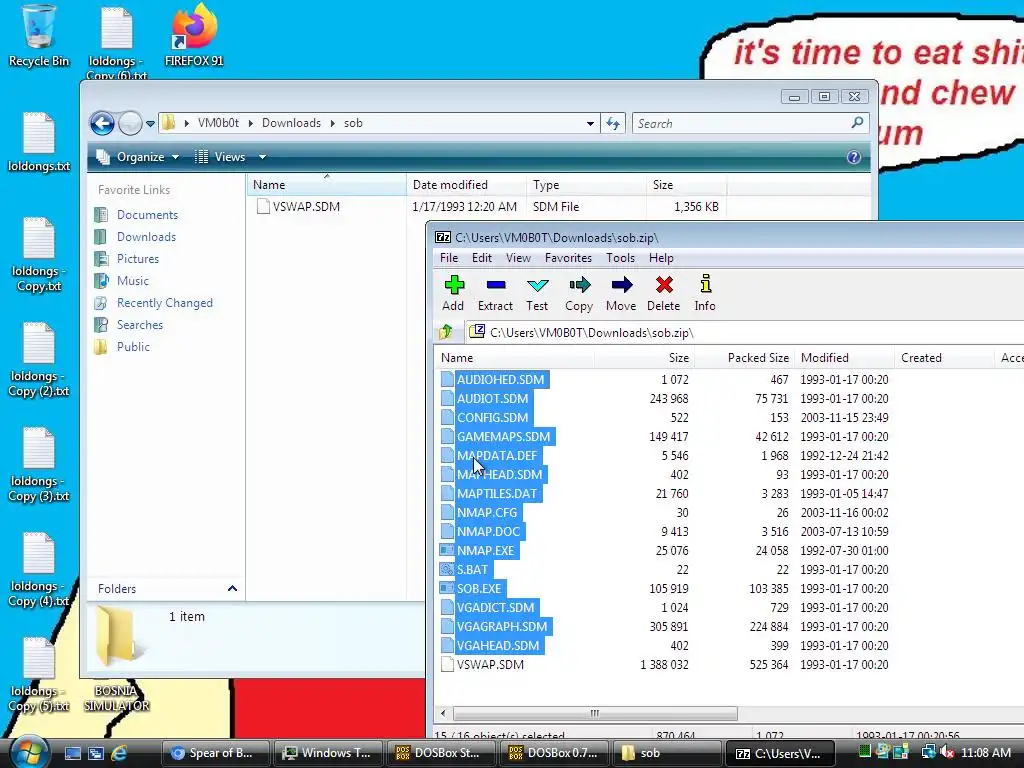
Task: Click the muted volume tray icon
Action: point(947,753)
